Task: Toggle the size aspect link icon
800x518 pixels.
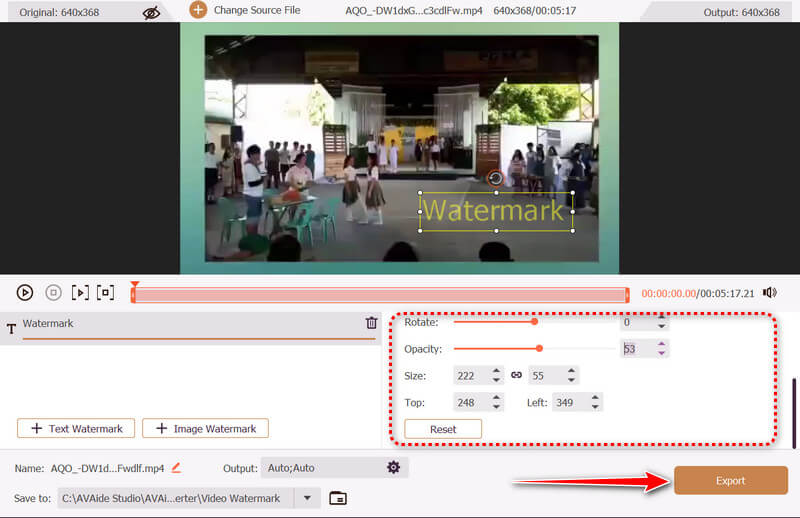Action: (516, 375)
